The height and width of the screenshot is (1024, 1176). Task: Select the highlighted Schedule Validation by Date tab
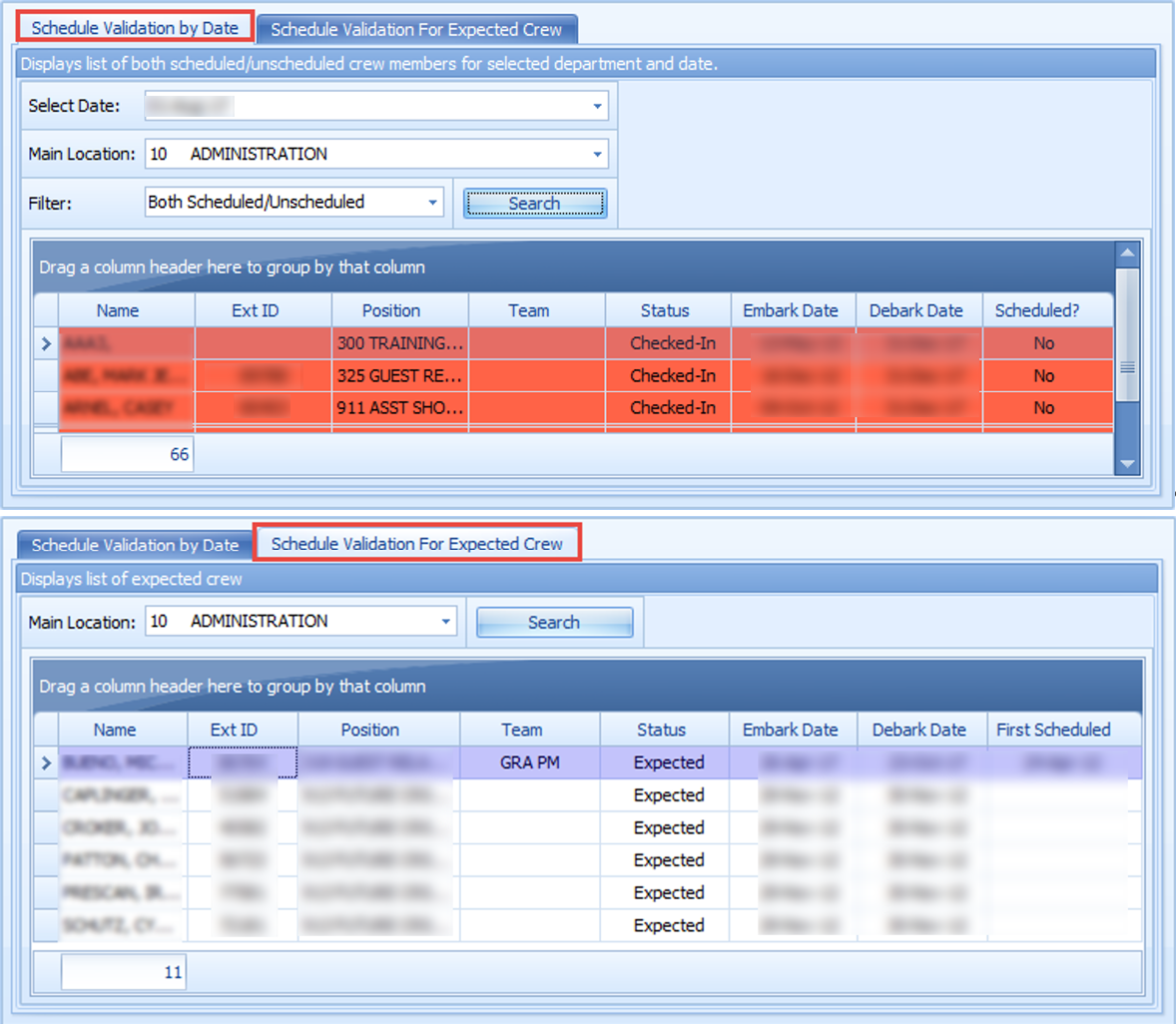(x=135, y=28)
